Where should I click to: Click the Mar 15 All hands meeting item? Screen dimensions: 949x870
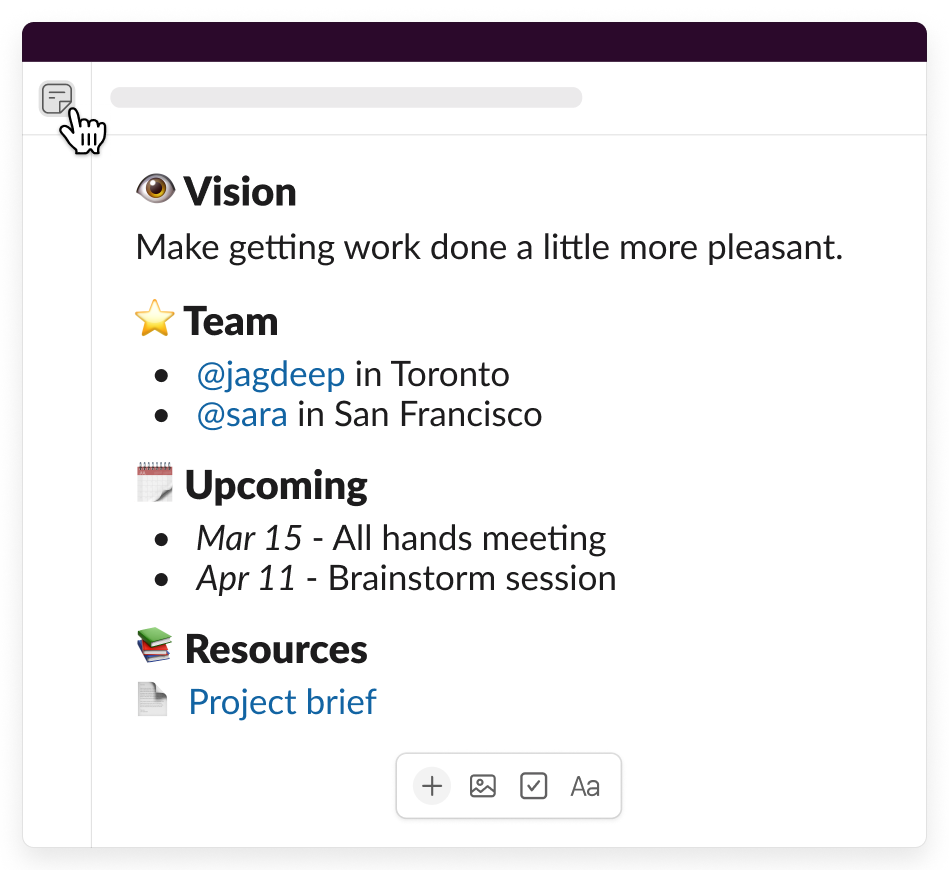click(401, 539)
